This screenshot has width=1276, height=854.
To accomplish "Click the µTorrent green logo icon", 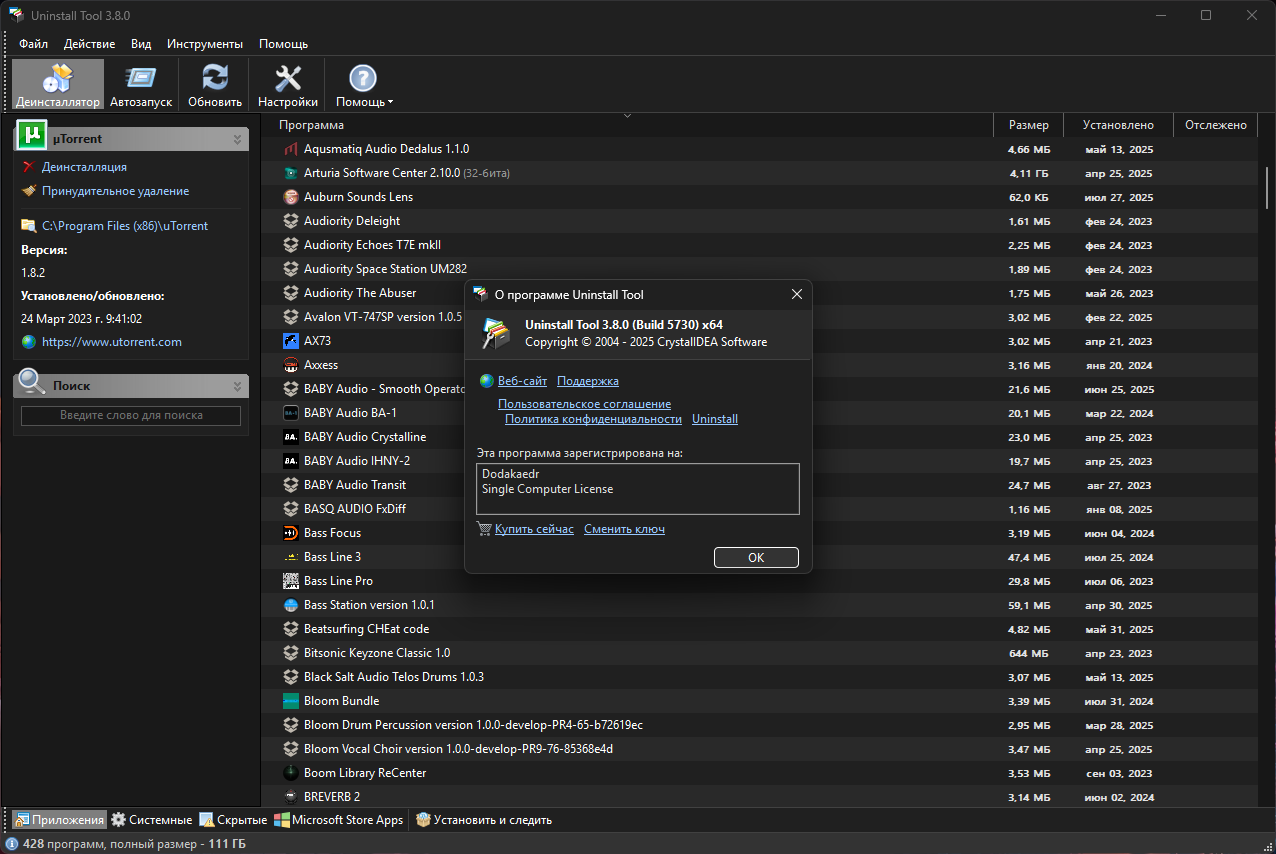I will (x=32, y=134).
